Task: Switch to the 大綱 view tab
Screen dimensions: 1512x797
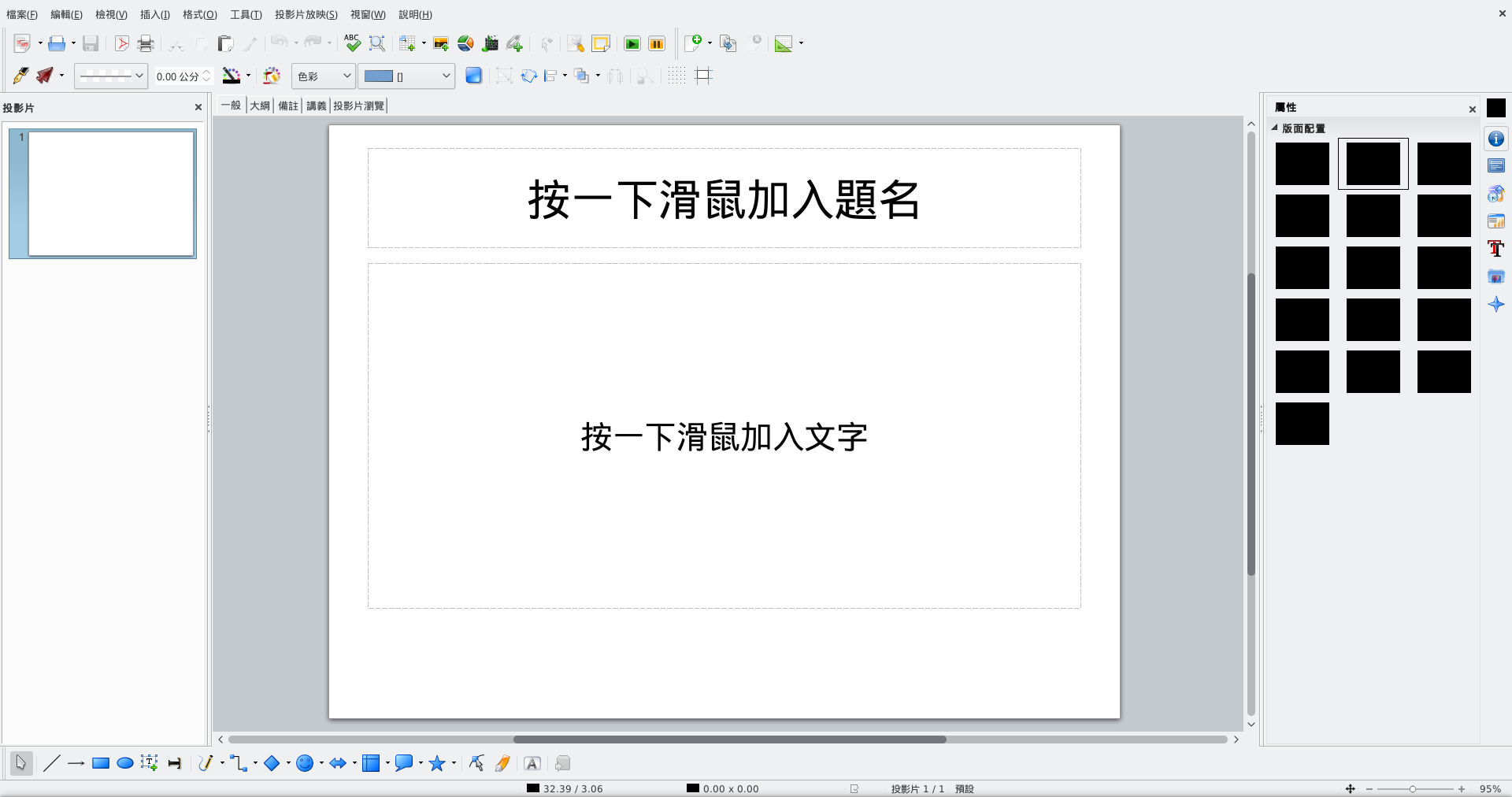Action: tap(260, 106)
